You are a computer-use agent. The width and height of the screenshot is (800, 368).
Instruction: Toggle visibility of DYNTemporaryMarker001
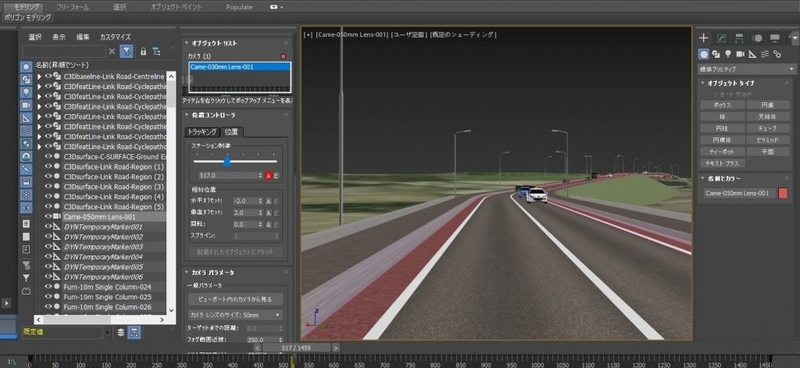(48, 227)
